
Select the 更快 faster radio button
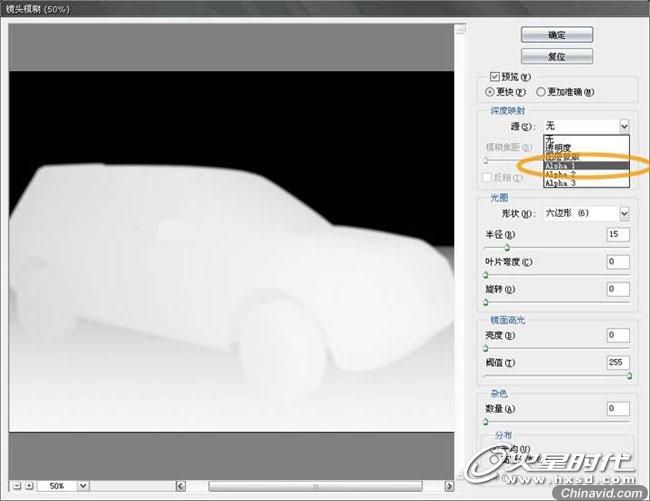point(490,92)
